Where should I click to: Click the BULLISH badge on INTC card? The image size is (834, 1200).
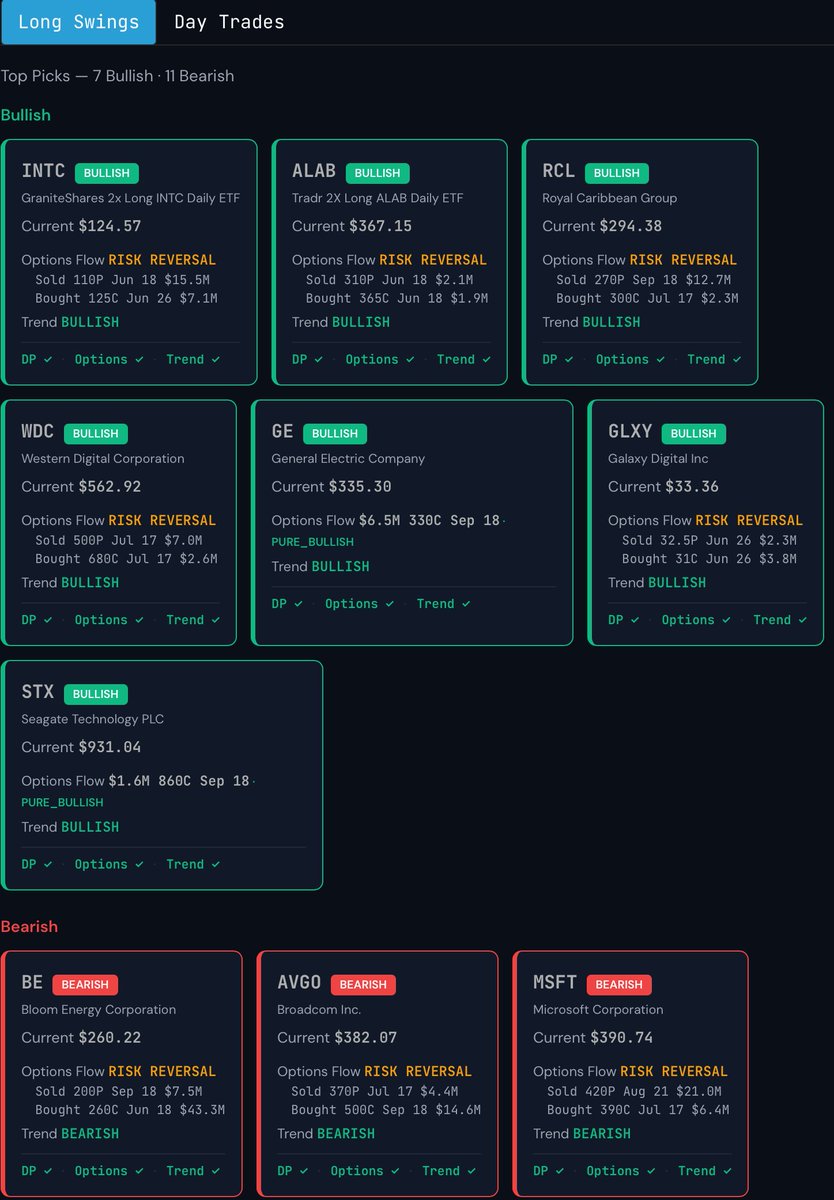coord(107,173)
